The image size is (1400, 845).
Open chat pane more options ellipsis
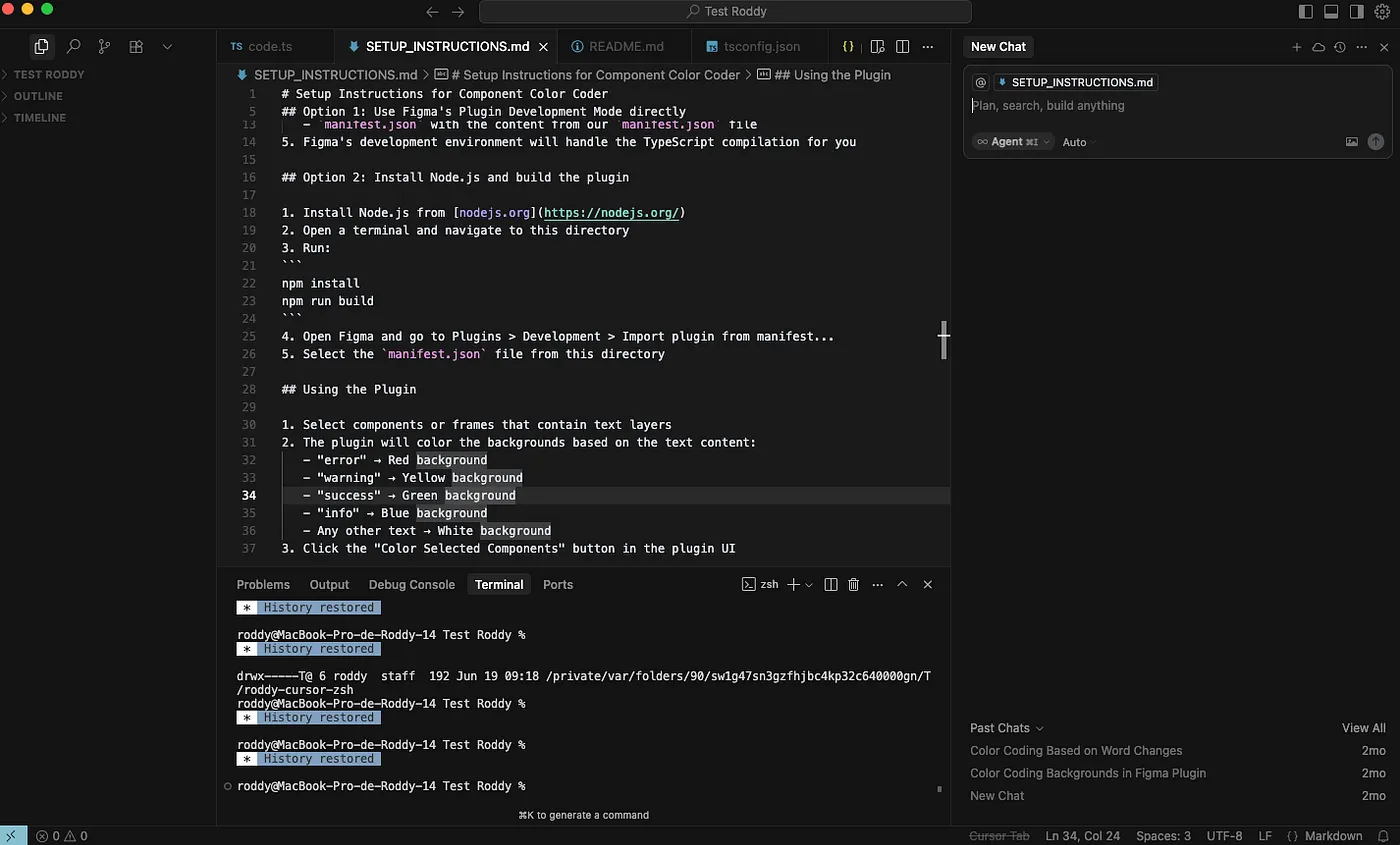pos(1361,47)
